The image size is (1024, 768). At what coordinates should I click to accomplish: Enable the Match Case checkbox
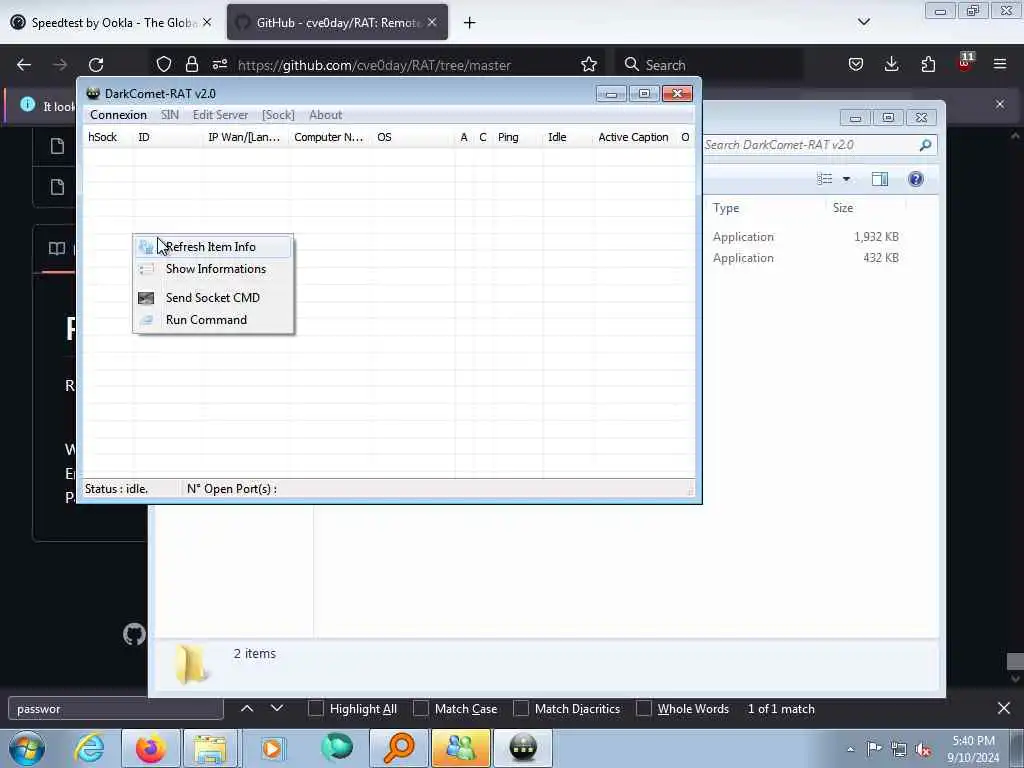[x=421, y=709]
